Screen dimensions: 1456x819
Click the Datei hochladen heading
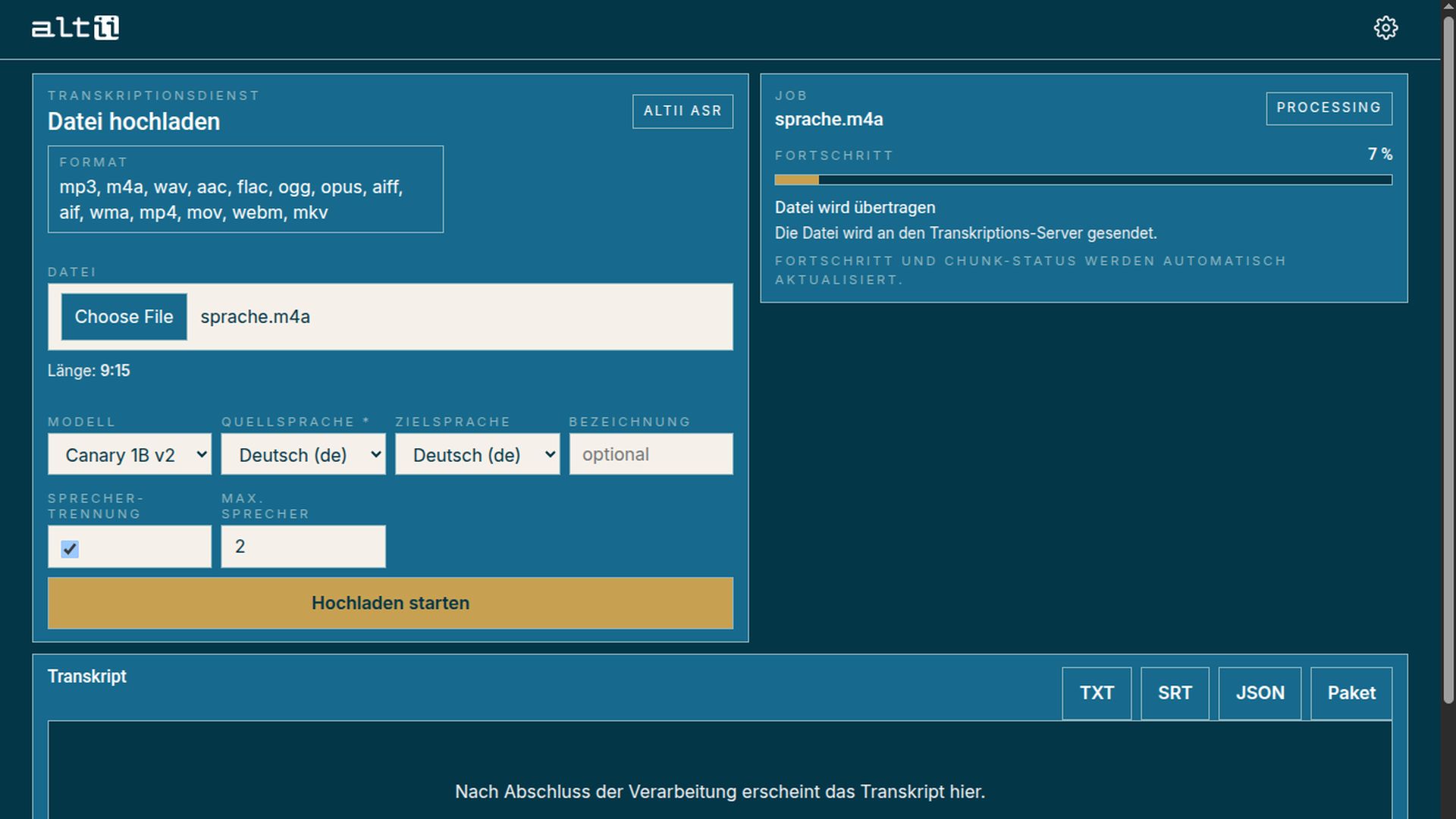(133, 121)
